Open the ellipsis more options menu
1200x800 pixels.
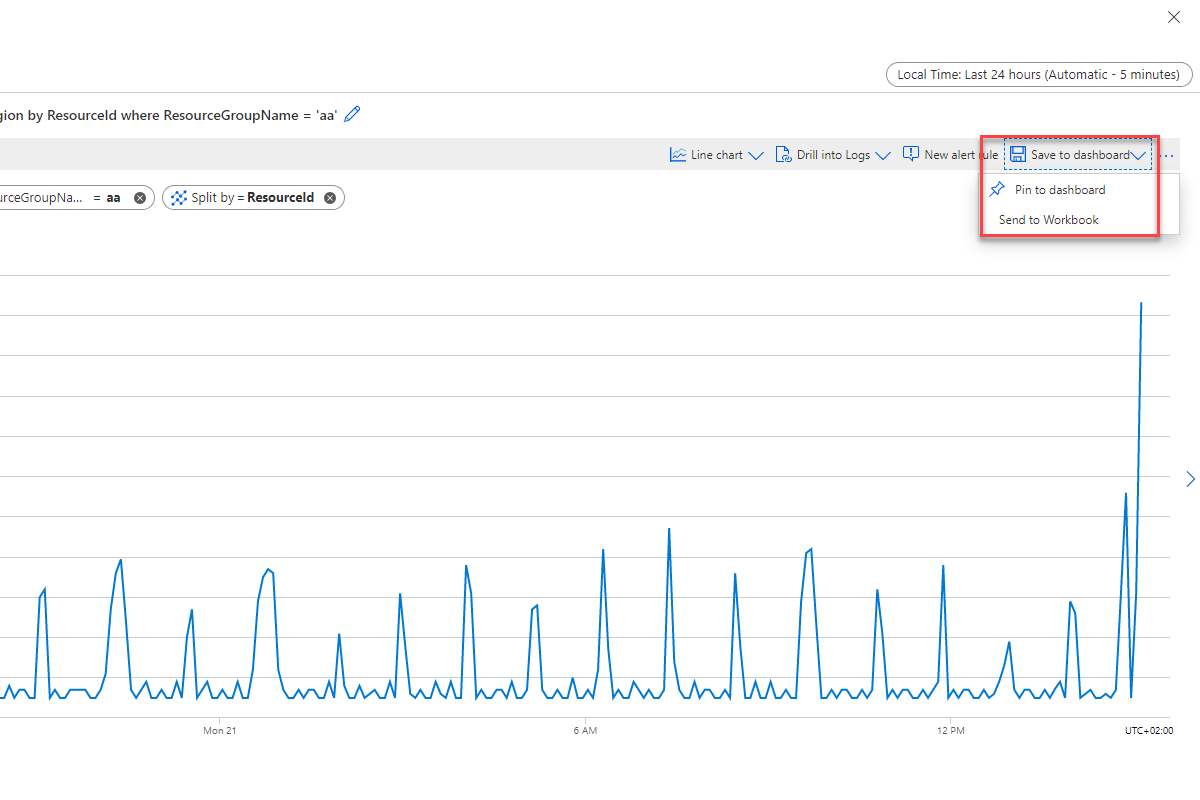[x=1167, y=154]
